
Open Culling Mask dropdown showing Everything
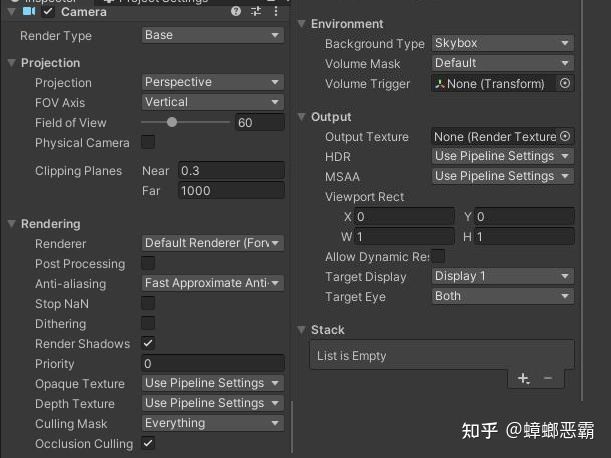tap(213, 423)
